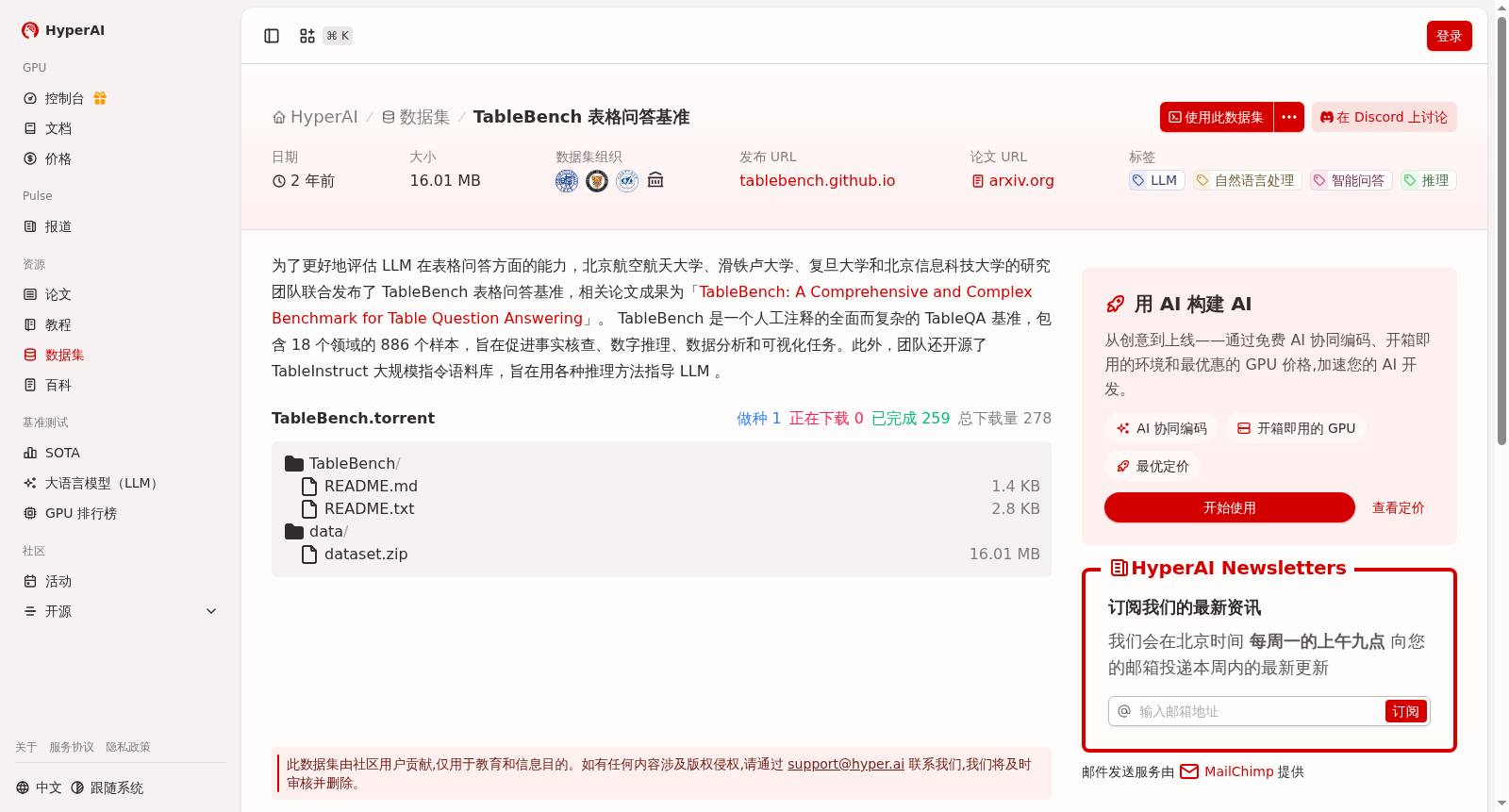
Task: Click the data/ folder row
Action: coord(662,531)
